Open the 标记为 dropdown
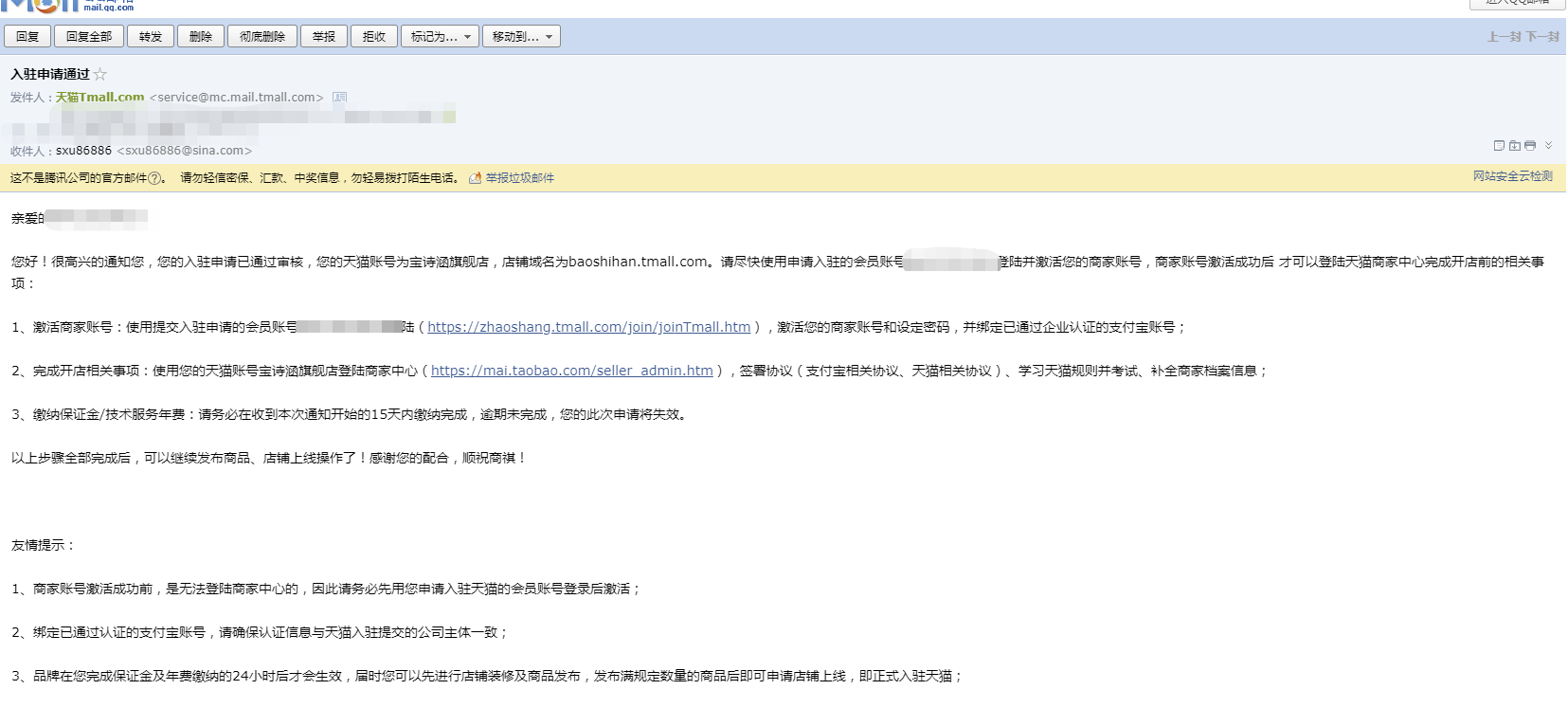The height and width of the screenshot is (708, 1568). pyautogui.click(x=440, y=37)
